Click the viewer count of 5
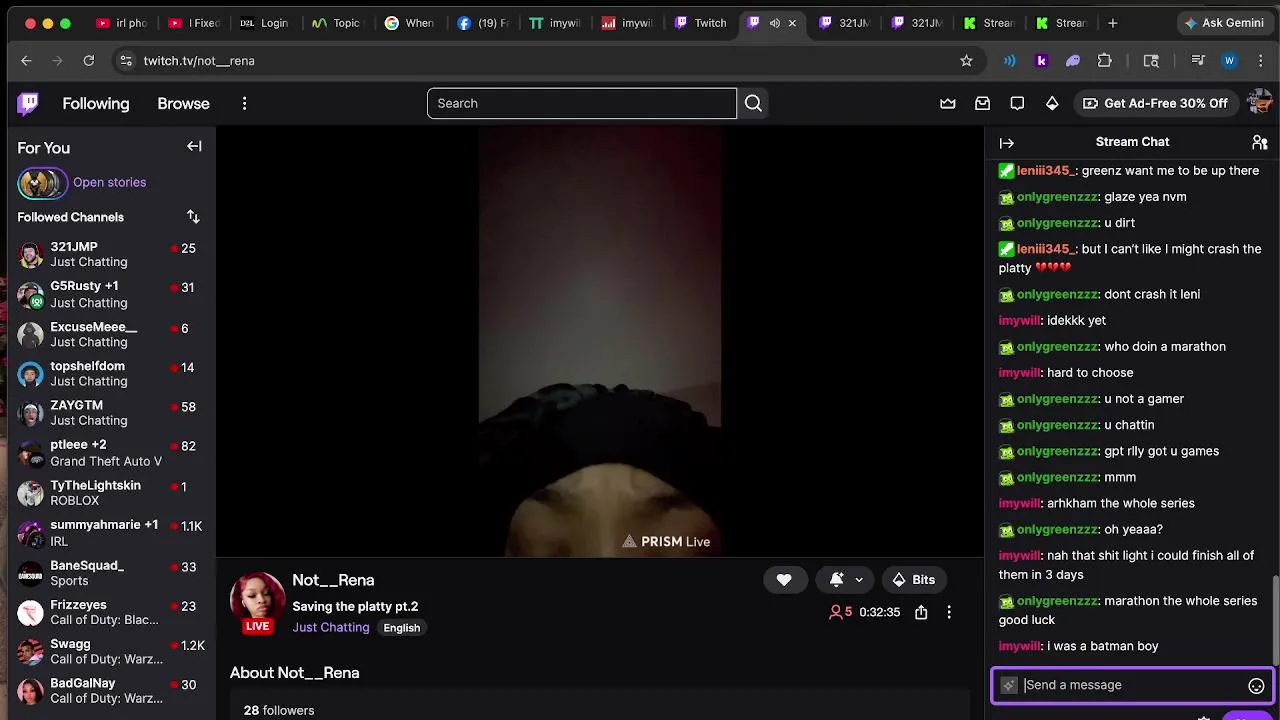This screenshot has height=720, width=1280. [841, 612]
